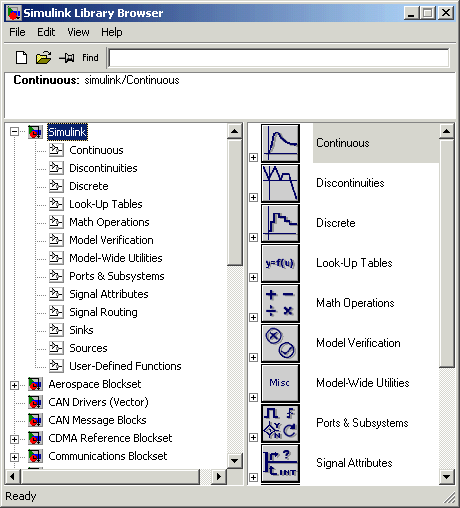Click the Model Verification block icon
Viewport: 460px width, 508px height.
280,343
